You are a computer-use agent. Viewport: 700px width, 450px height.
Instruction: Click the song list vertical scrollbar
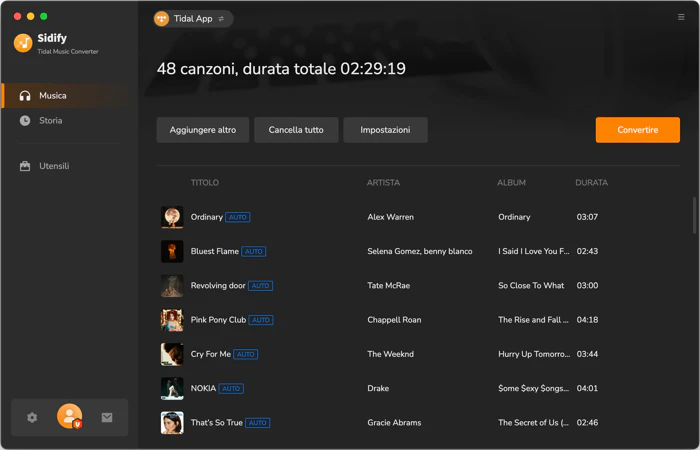pyautogui.click(x=695, y=215)
